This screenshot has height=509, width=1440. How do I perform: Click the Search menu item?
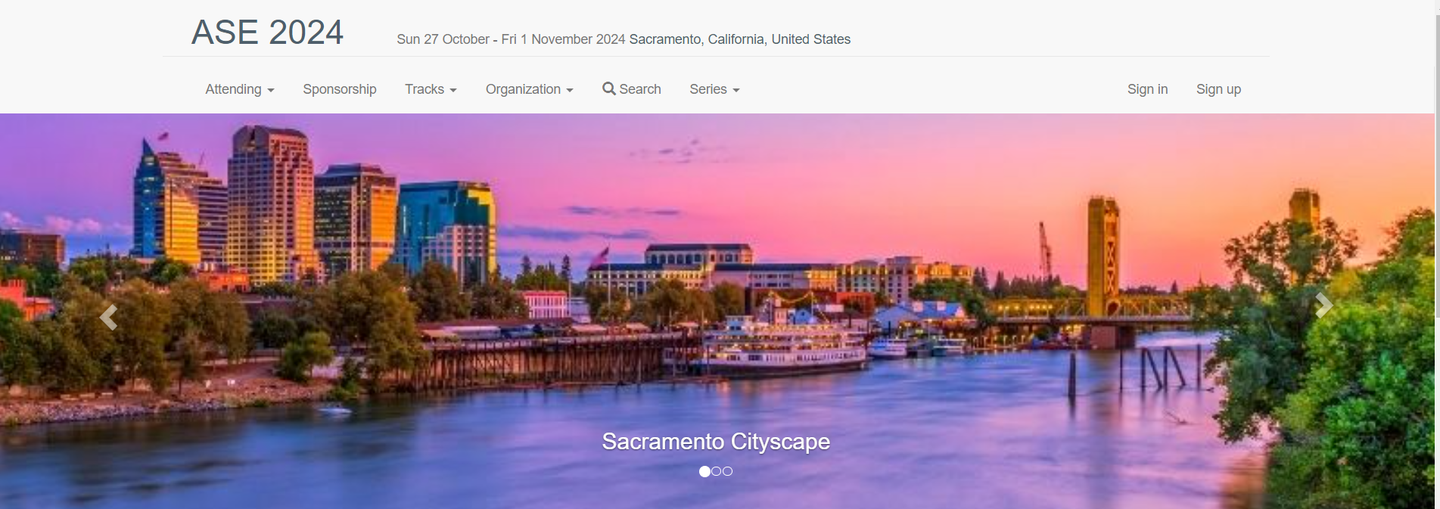(x=632, y=89)
